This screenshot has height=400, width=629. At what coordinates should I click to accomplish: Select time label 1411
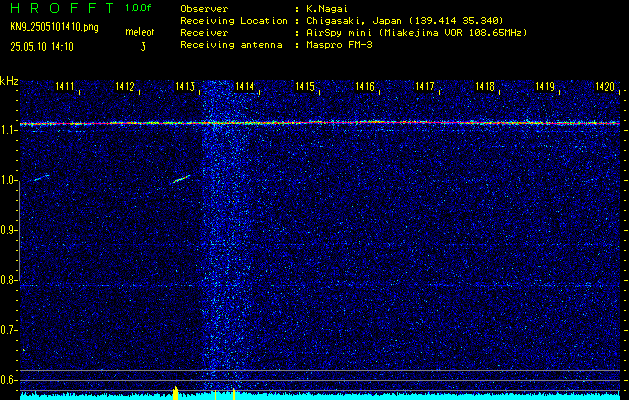click(65, 86)
